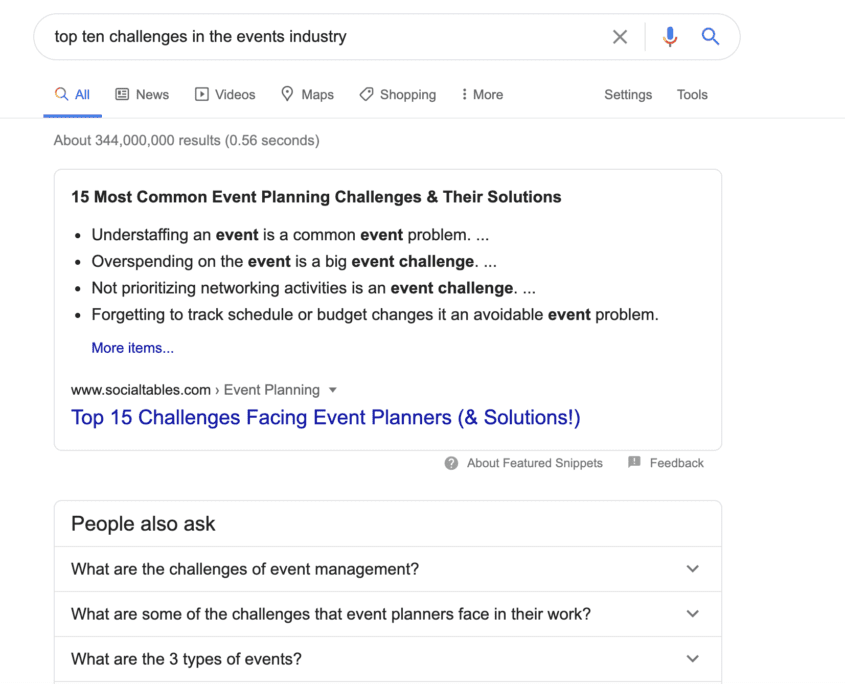Viewport: 845px width, 684px height.
Task: Open the Maps results tab
Action: (307, 94)
